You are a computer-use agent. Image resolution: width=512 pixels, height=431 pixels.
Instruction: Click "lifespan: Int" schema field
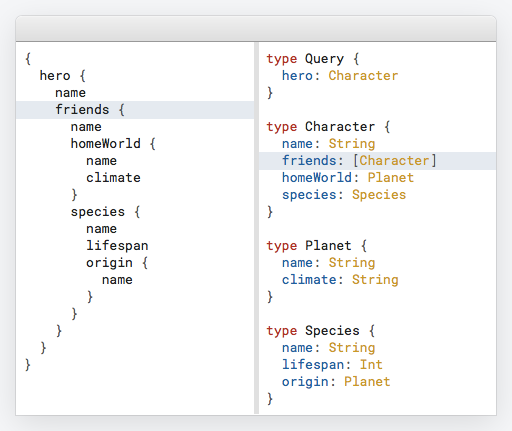[332, 365]
